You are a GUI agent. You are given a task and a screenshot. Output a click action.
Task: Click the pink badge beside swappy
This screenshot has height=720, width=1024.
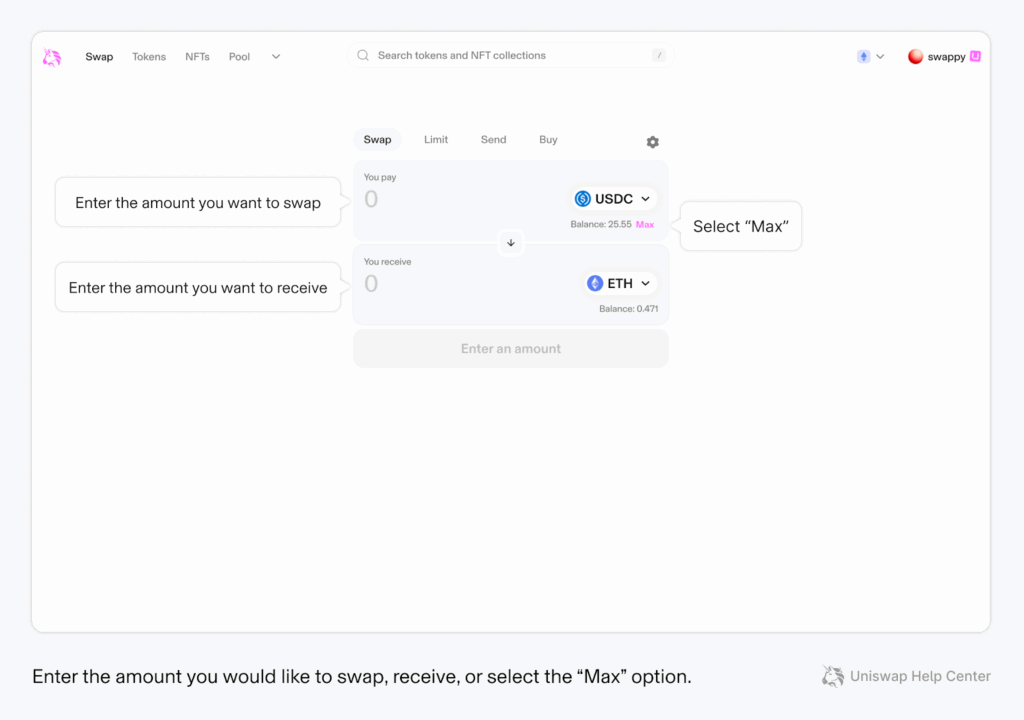pyautogui.click(x=975, y=57)
